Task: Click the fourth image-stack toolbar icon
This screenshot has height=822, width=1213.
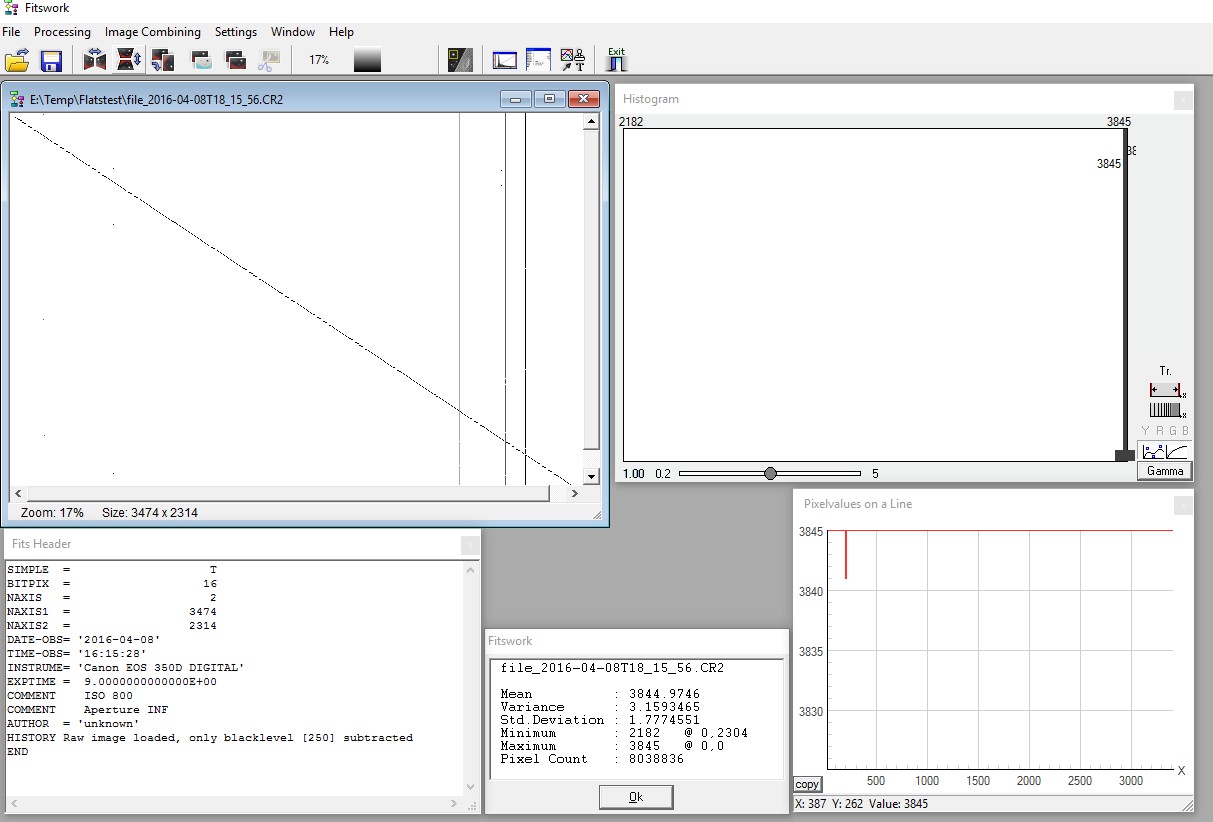Action: point(201,60)
